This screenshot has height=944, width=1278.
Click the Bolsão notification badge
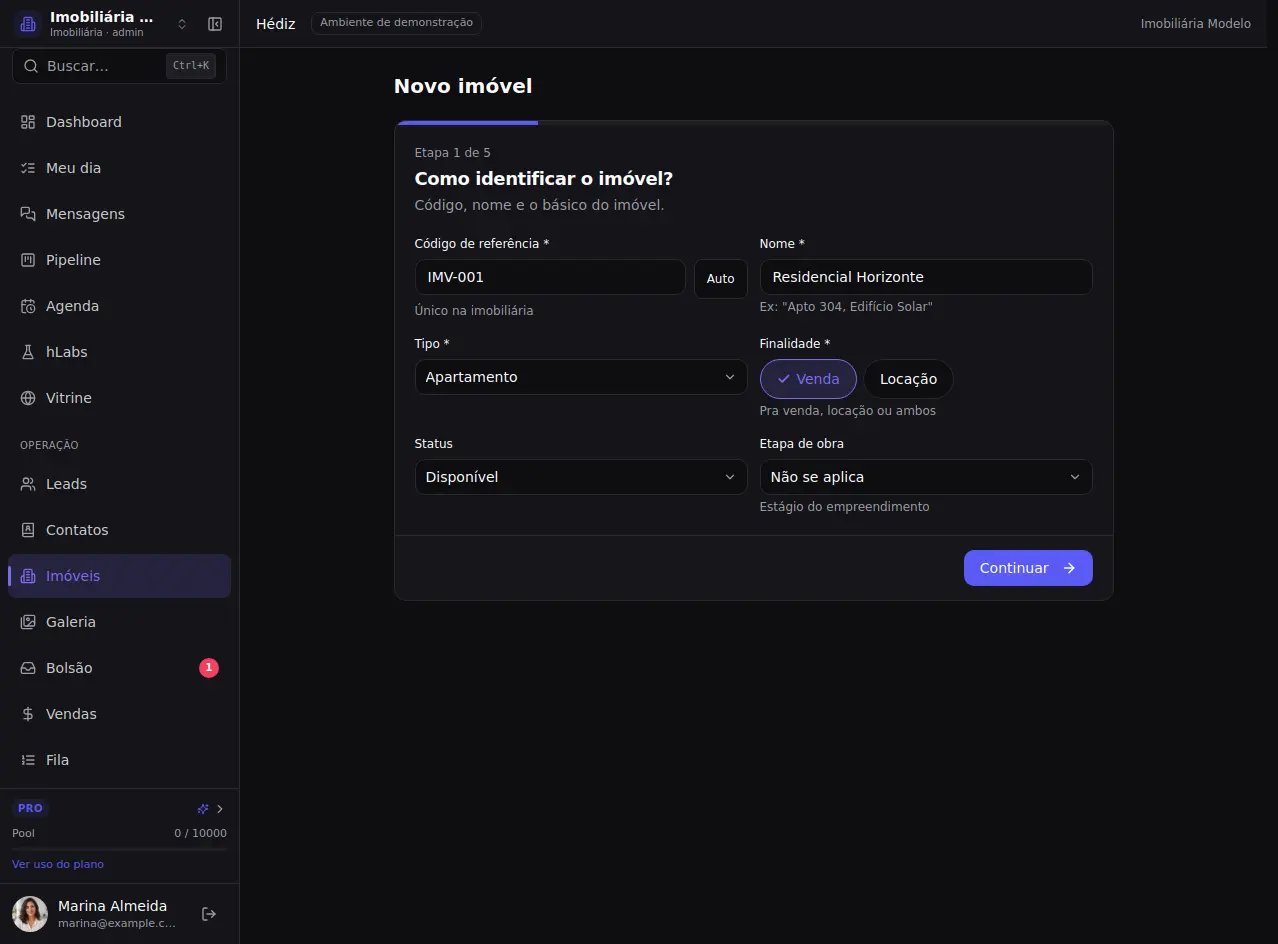tap(209, 668)
